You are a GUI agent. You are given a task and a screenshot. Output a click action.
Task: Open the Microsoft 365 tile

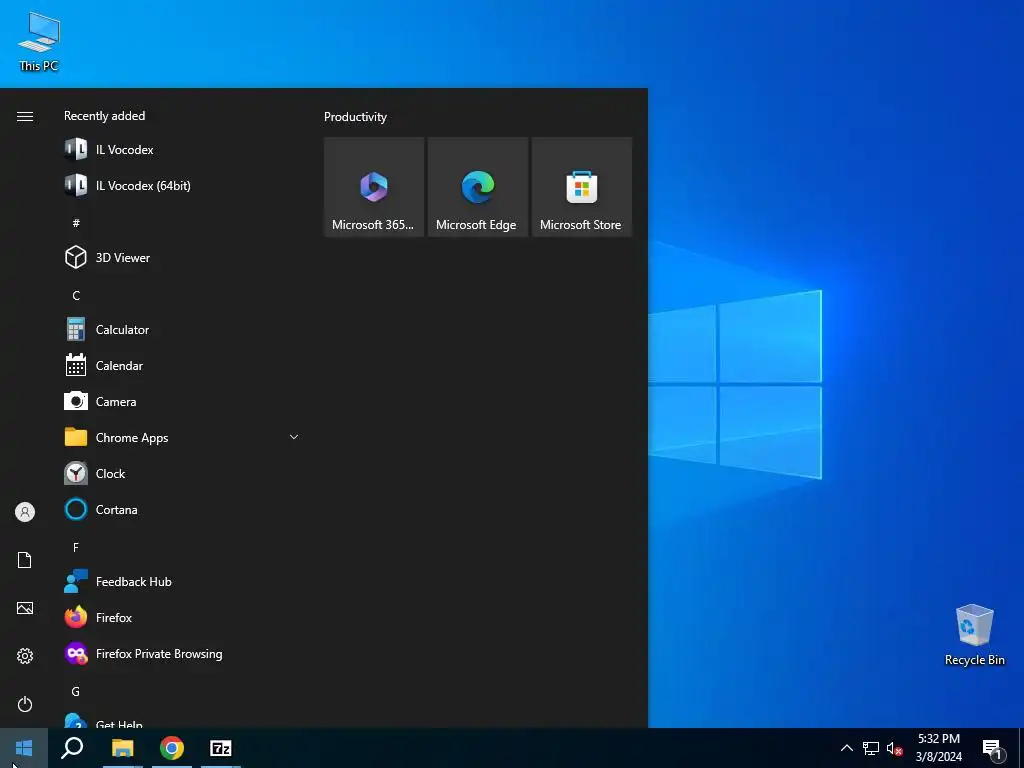pyautogui.click(x=374, y=187)
